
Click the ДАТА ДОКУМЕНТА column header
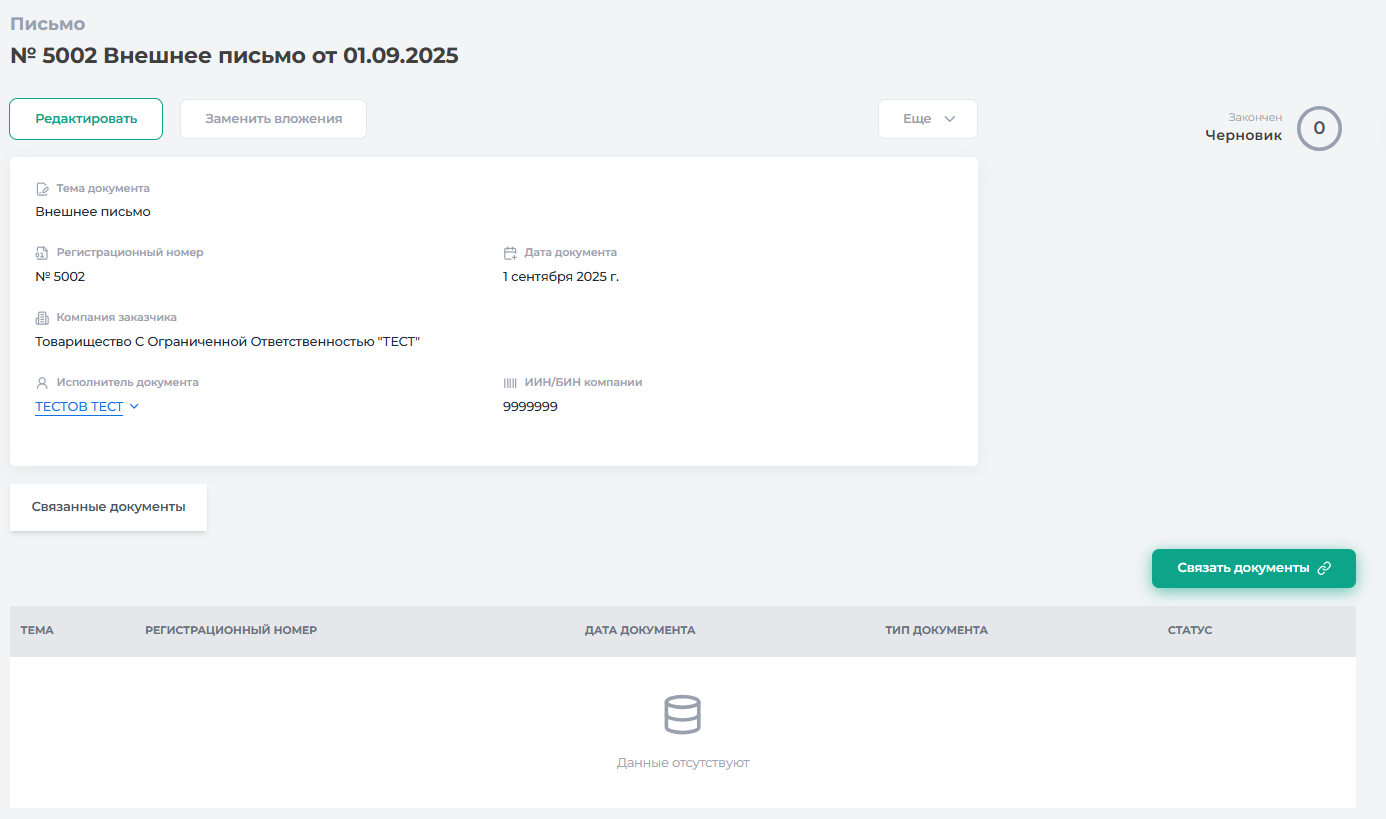click(639, 630)
